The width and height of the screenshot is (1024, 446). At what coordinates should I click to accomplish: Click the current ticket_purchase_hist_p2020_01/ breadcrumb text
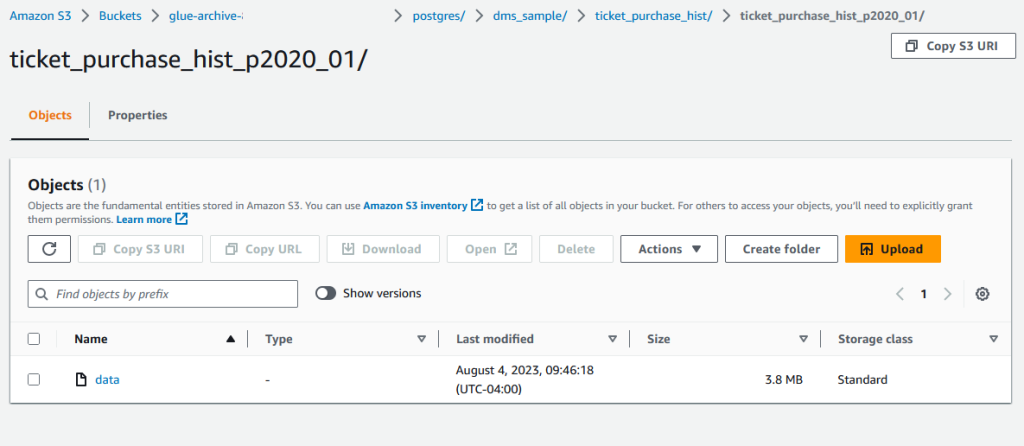click(x=832, y=16)
